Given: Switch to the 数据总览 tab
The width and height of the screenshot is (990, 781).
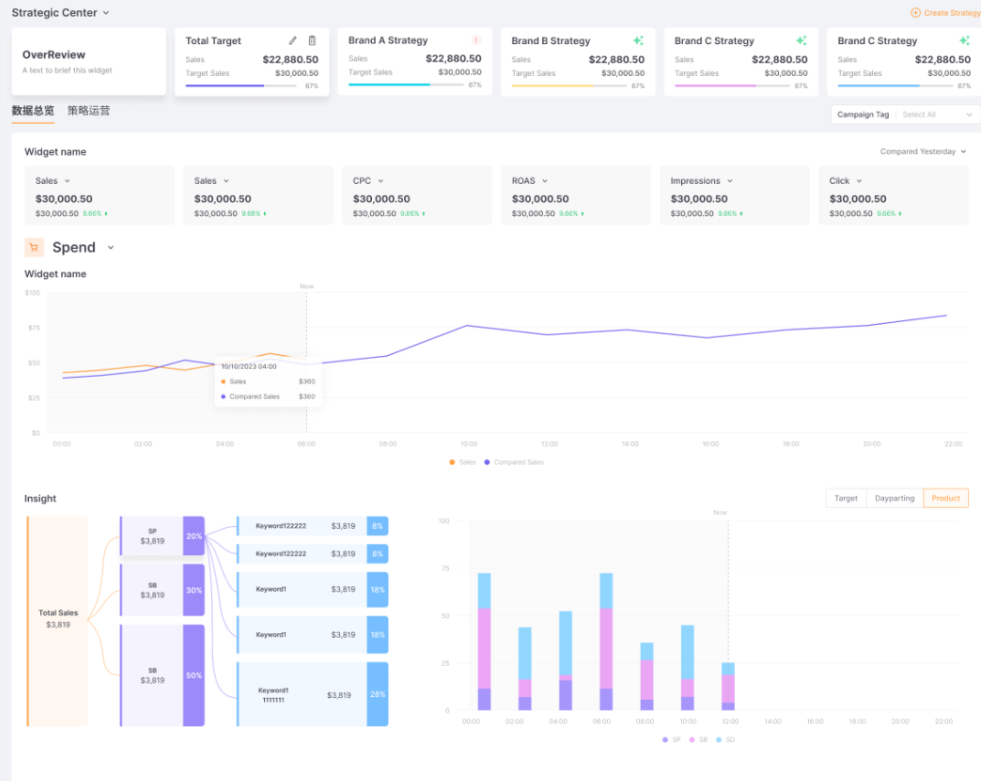Looking at the screenshot, I should [33, 110].
